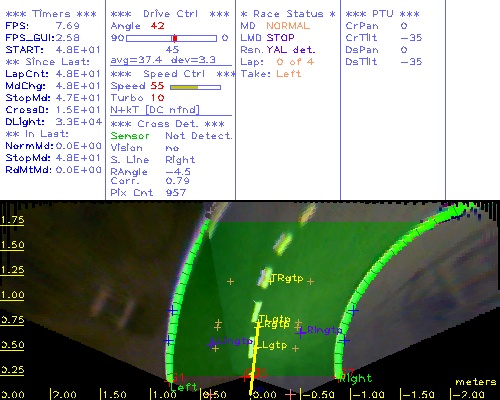Click the CrTilt value -35
The height and width of the screenshot is (400, 500).
click(411, 38)
